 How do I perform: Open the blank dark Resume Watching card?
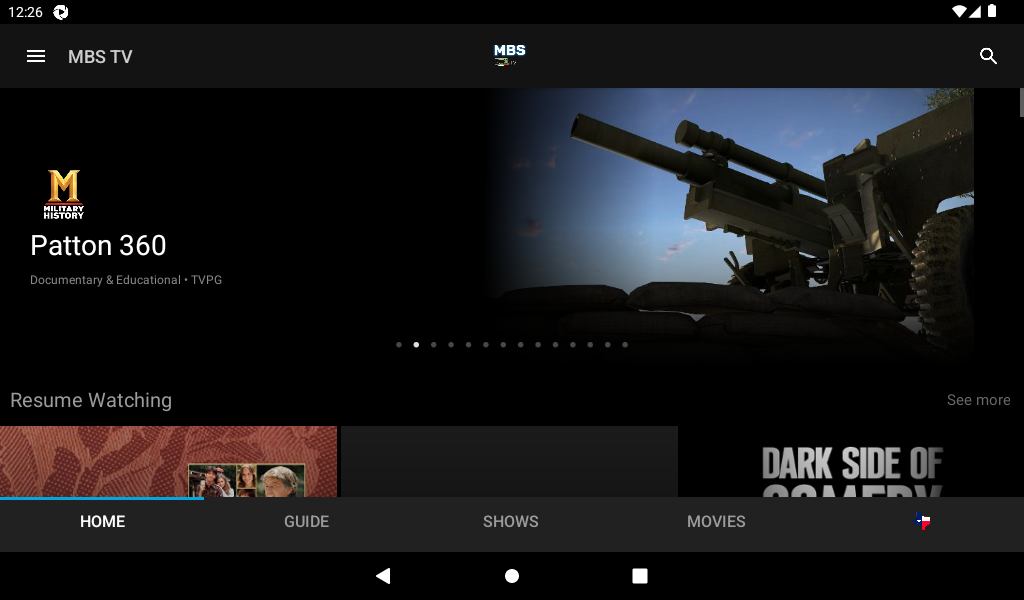(x=509, y=462)
